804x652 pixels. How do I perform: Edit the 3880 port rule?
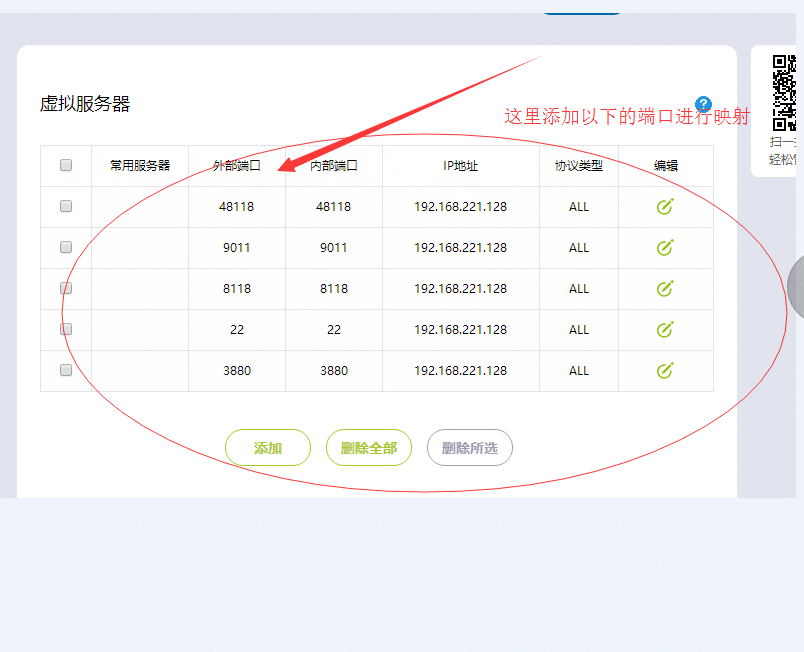point(665,370)
